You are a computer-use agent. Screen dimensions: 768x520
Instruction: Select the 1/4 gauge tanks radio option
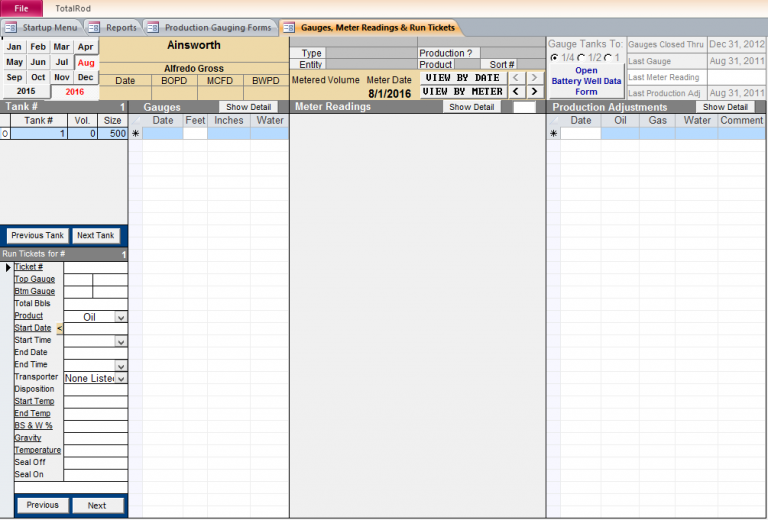pos(554,58)
